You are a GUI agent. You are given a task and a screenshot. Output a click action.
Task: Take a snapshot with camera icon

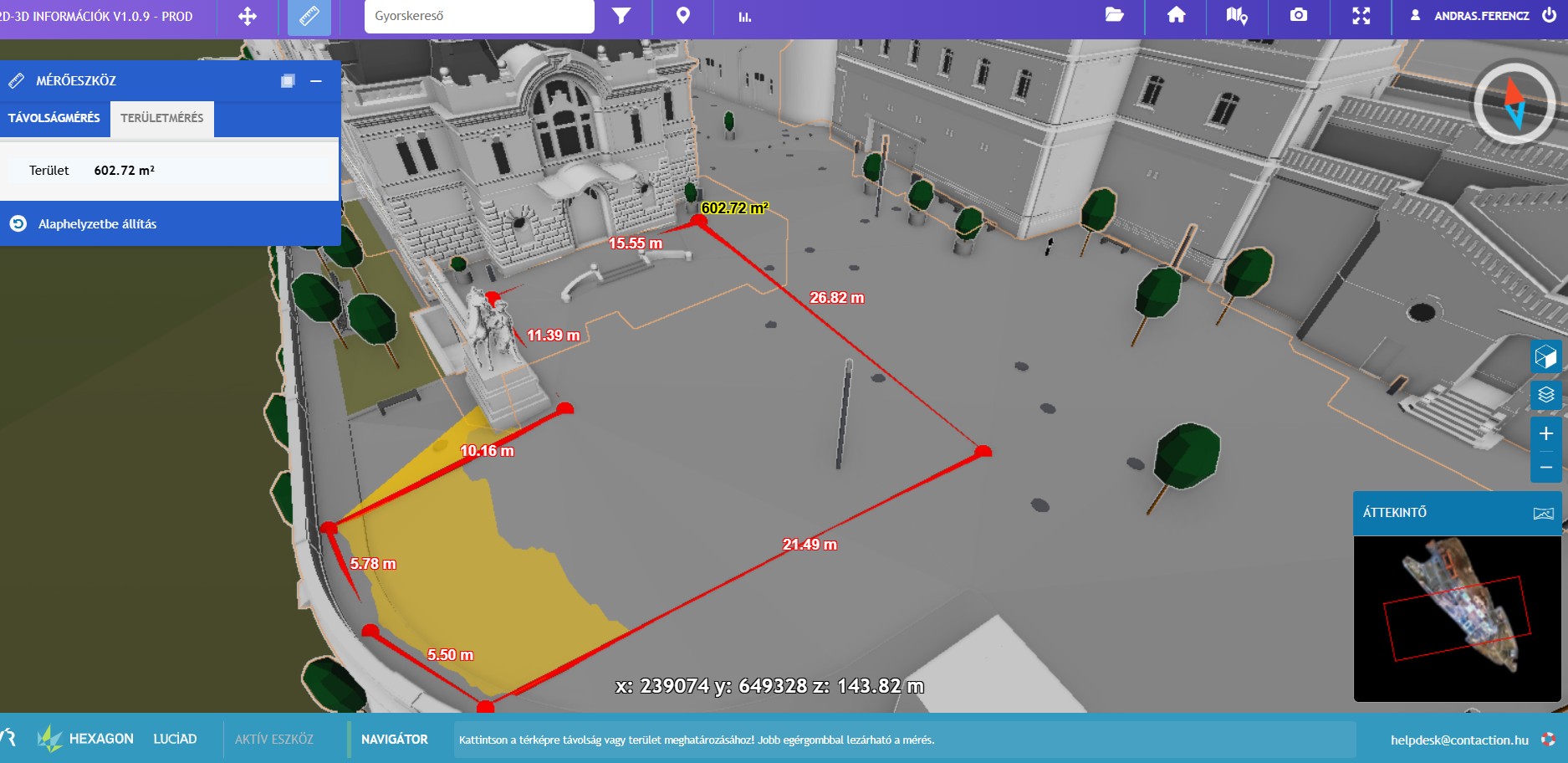1299,15
